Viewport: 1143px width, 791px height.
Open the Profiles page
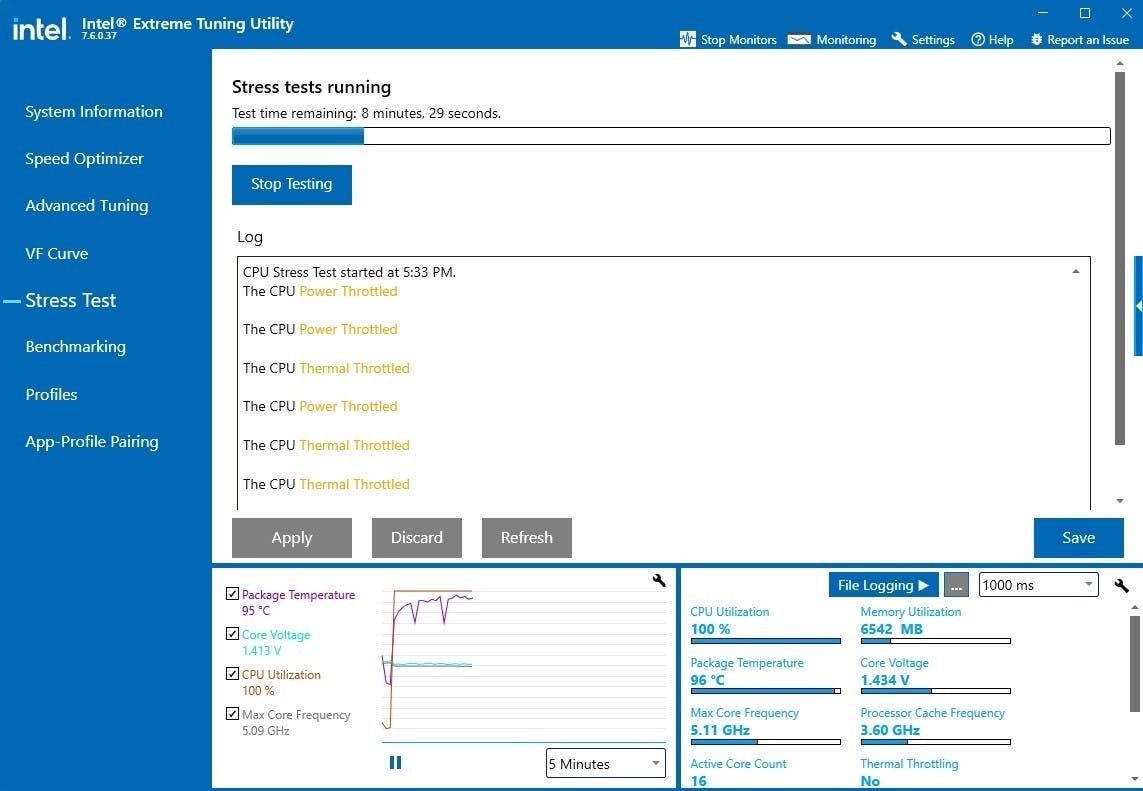click(x=51, y=394)
